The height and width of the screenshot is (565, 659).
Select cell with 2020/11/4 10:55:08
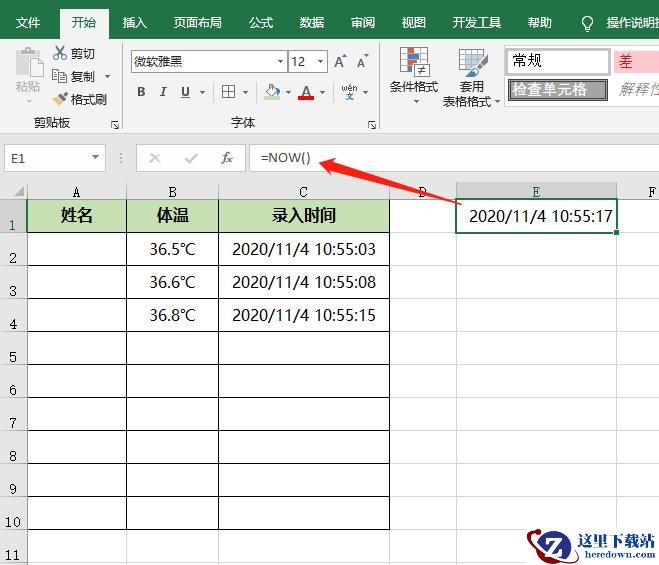click(x=303, y=282)
